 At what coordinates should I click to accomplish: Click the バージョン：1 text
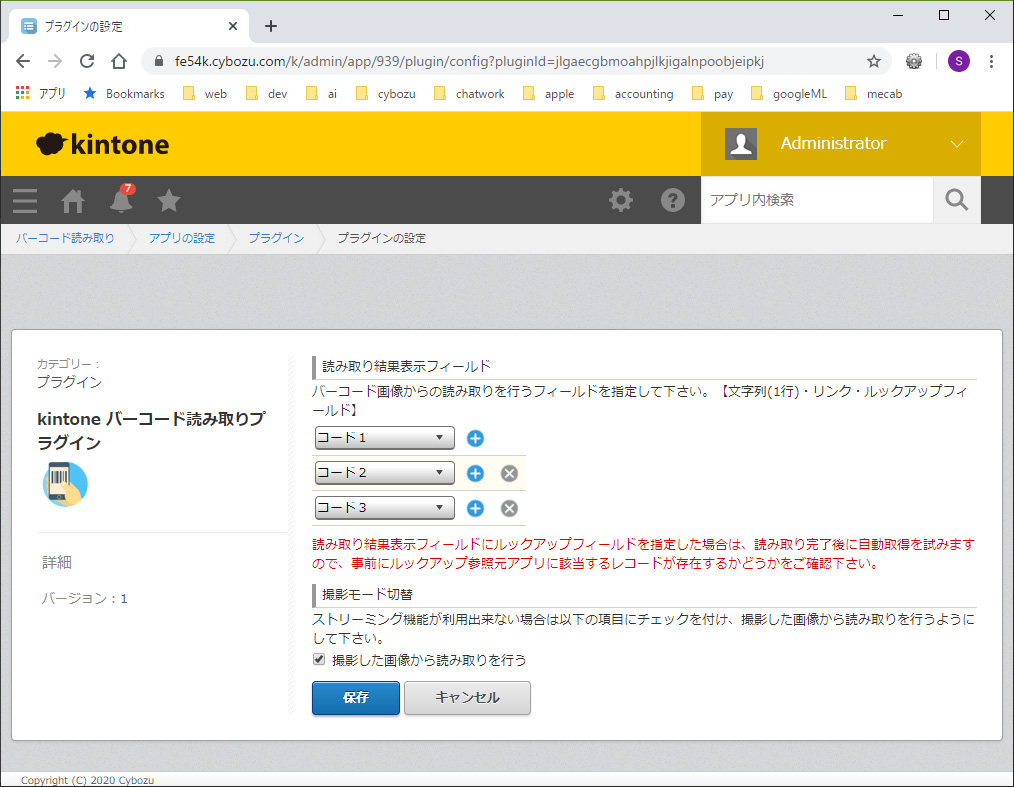[x=85, y=598]
